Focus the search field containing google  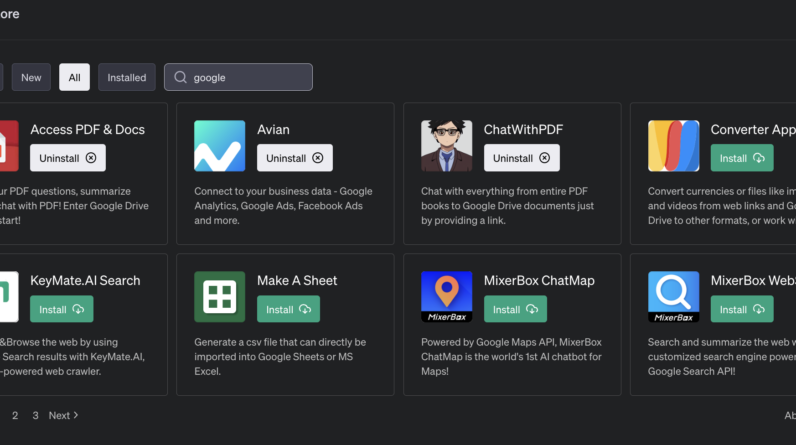[238, 77]
